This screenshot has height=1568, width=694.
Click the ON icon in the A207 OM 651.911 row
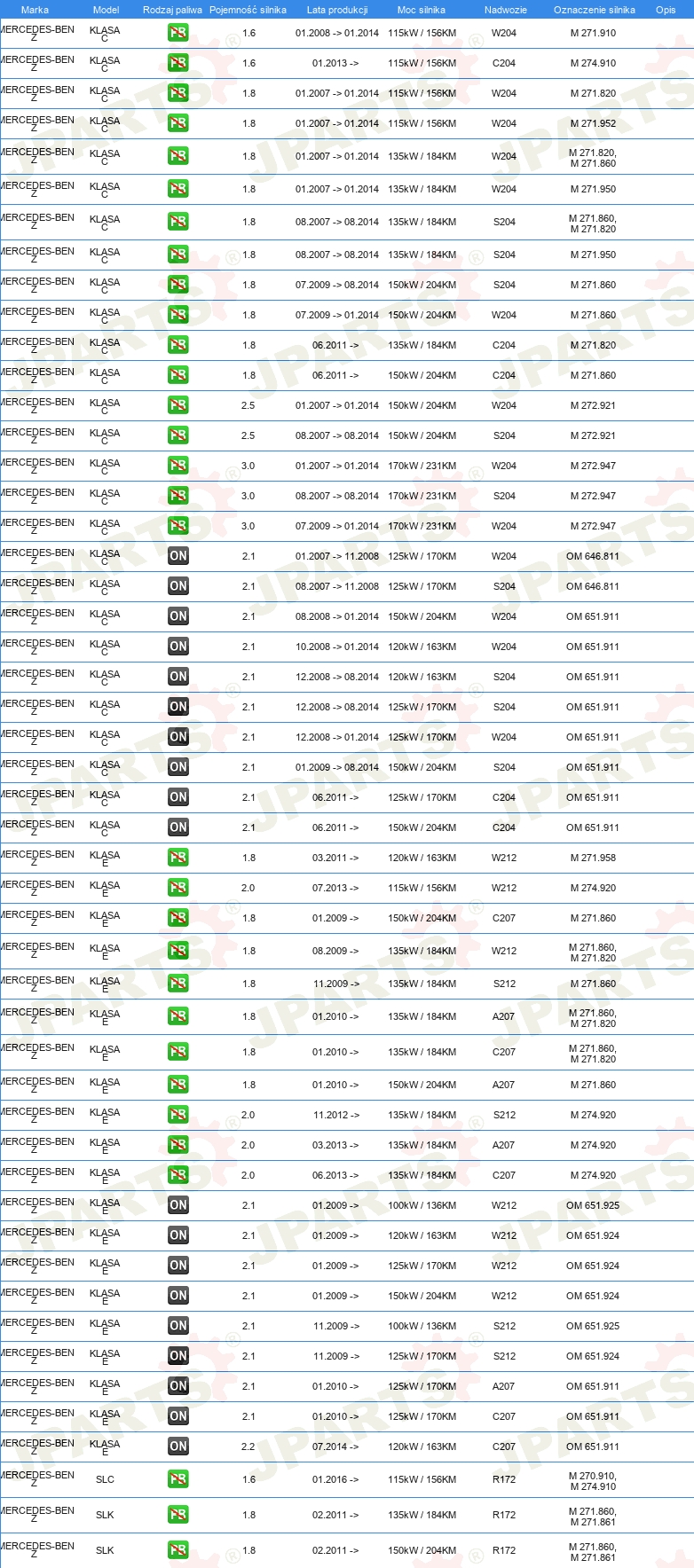pyautogui.click(x=177, y=1386)
